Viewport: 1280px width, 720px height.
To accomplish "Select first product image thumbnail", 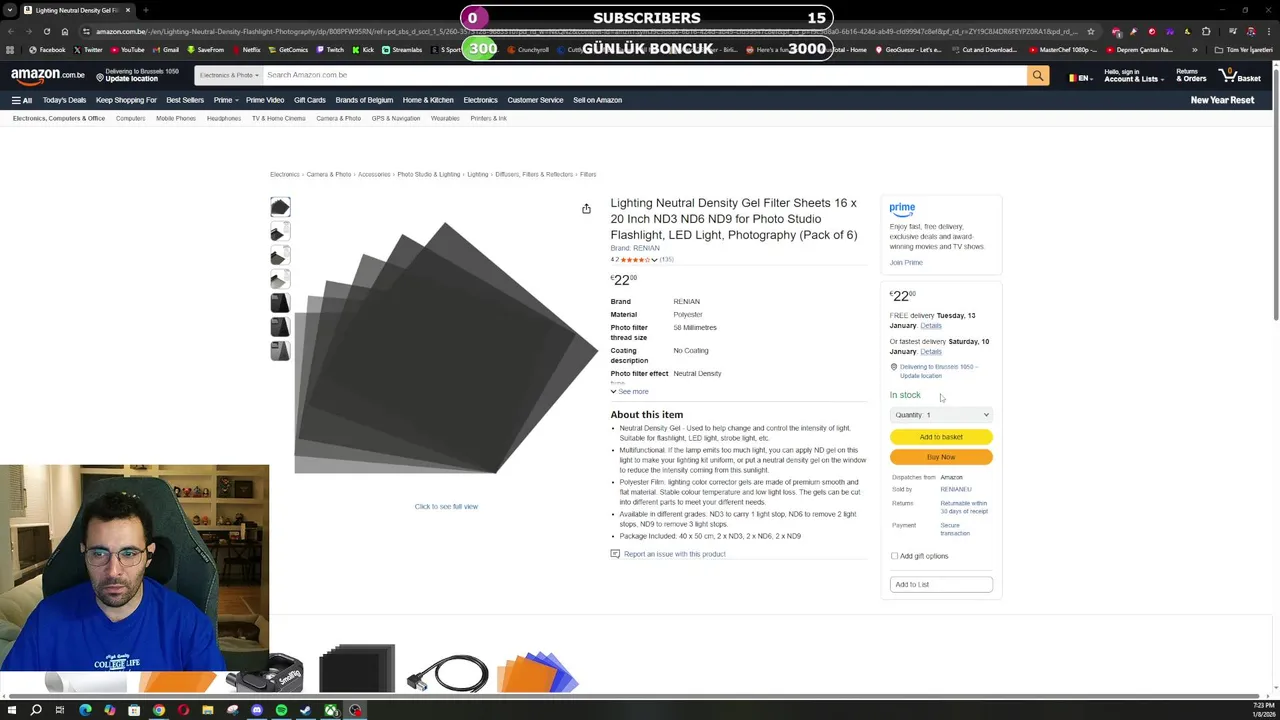I will [280, 207].
